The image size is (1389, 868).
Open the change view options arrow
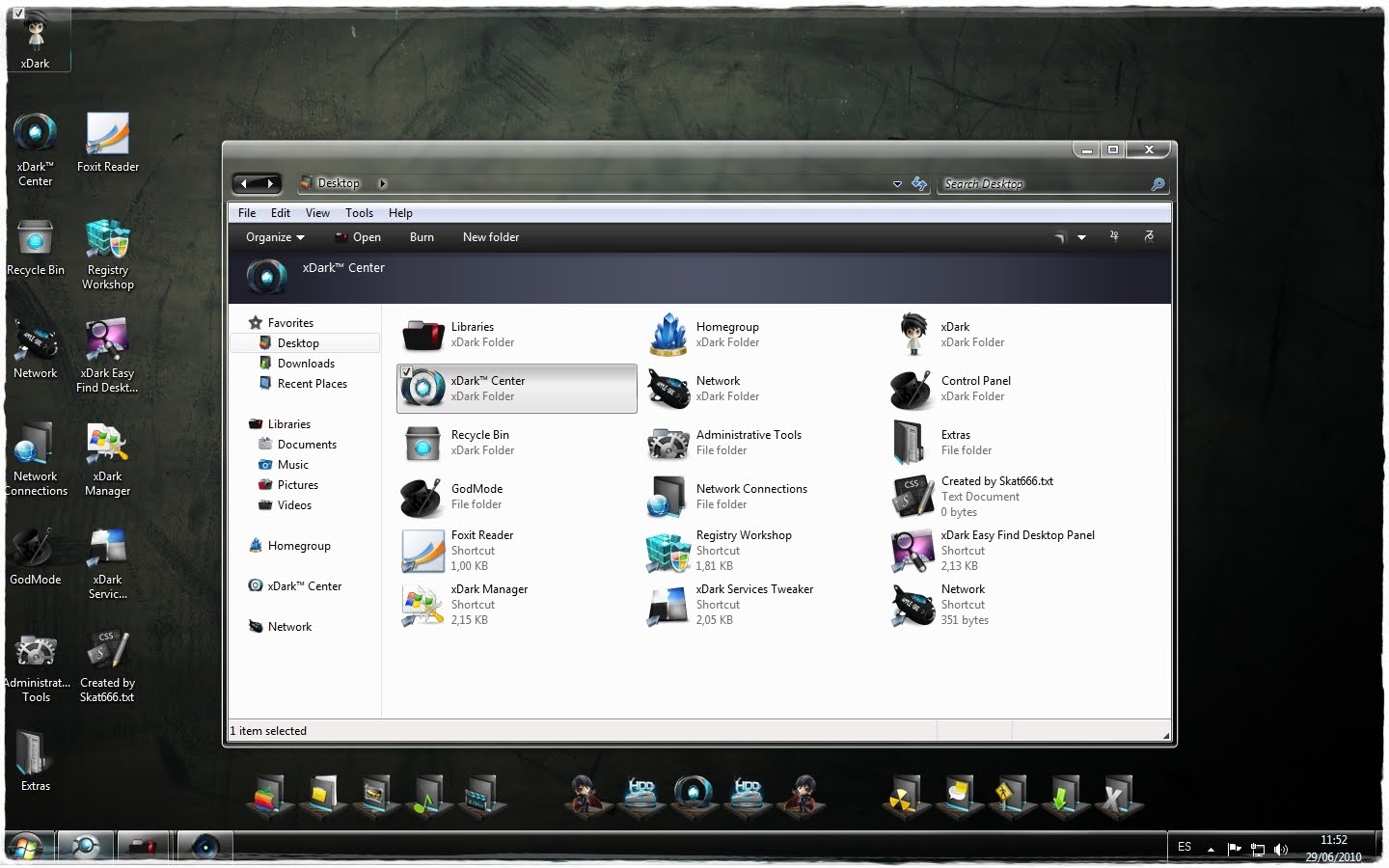(x=1081, y=237)
